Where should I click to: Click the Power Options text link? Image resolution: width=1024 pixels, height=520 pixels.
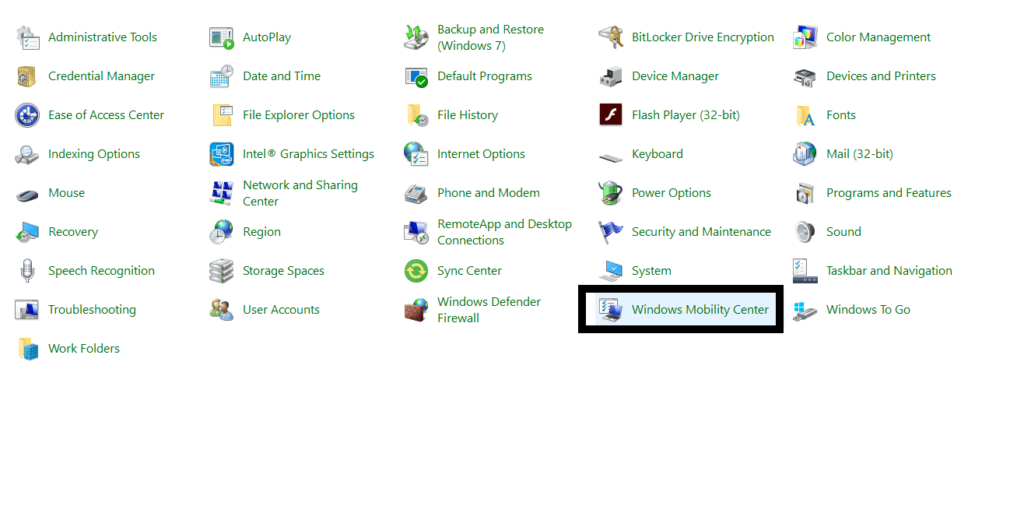[671, 193]
